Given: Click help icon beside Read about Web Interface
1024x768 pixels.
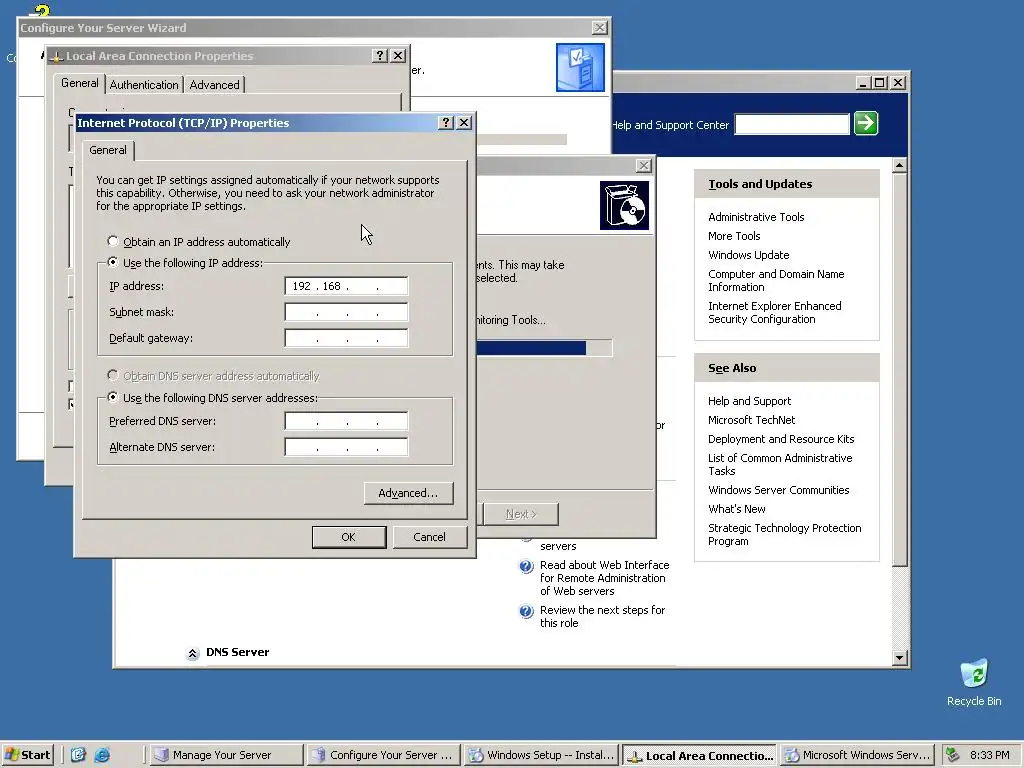Looking at the screenshot, I should (x=526, y=566).
